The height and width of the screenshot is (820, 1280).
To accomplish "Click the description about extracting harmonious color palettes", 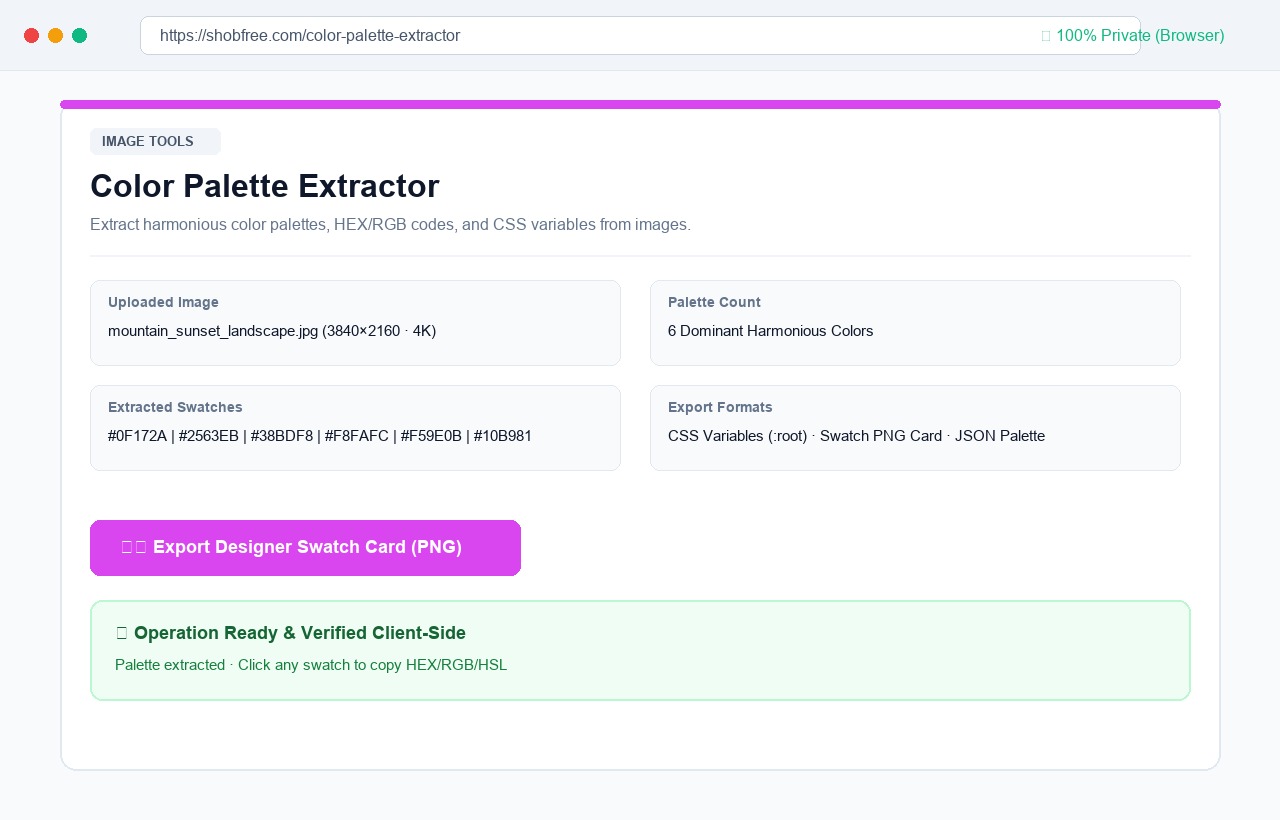I will click(x=390, y=225).
